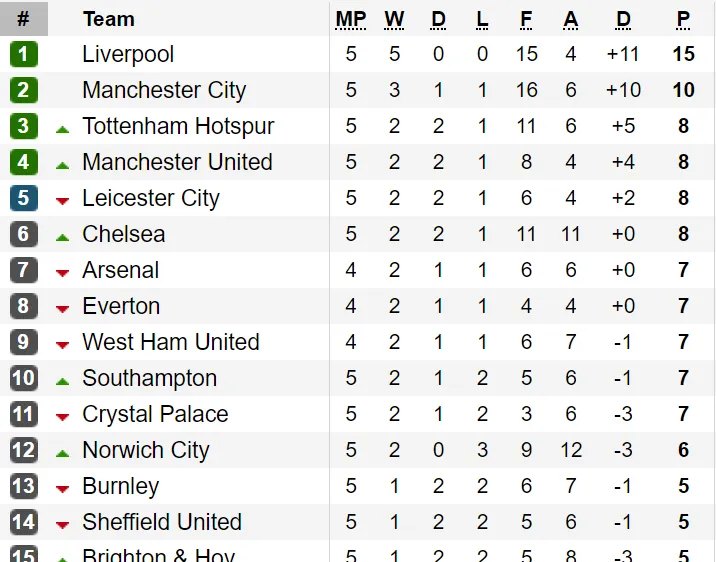
Task: Select Crystal Palace team row name
Action: tap(155, 415)
